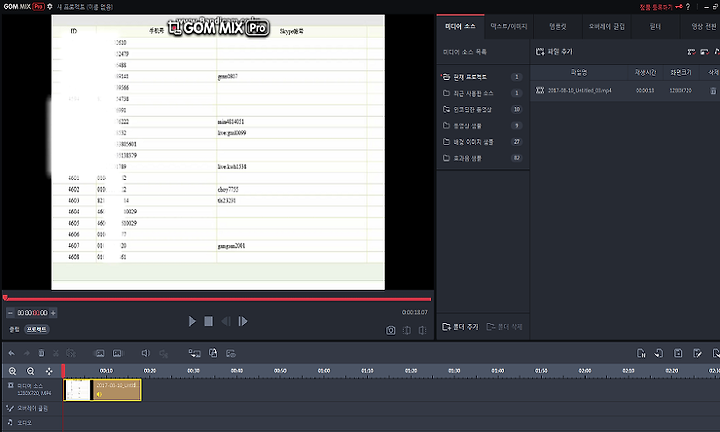Click the red preview seek bar
The height and width of the screenshot is (432, 720).
click(x=218, y=299)
